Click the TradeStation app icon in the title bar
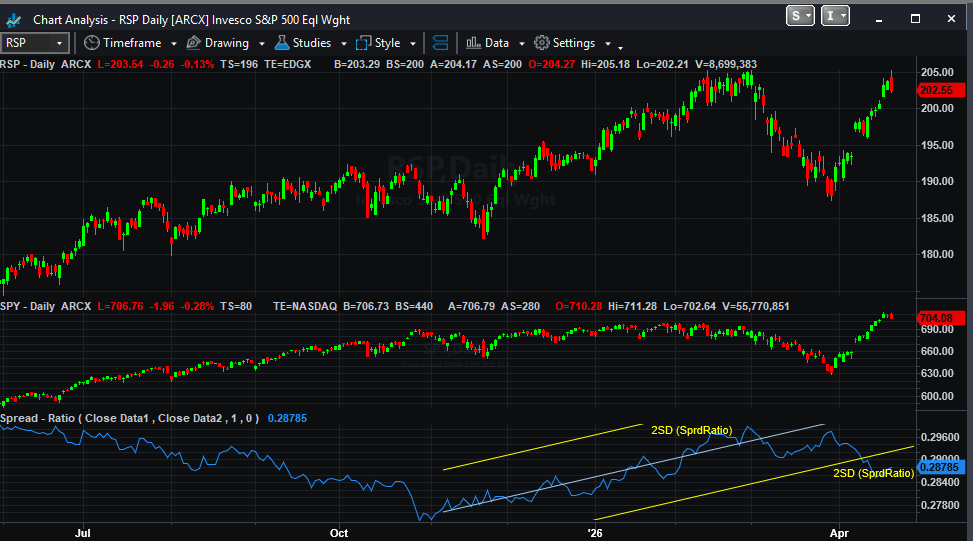The width and height of the screenshot is (973, 541). pos(14,20)
